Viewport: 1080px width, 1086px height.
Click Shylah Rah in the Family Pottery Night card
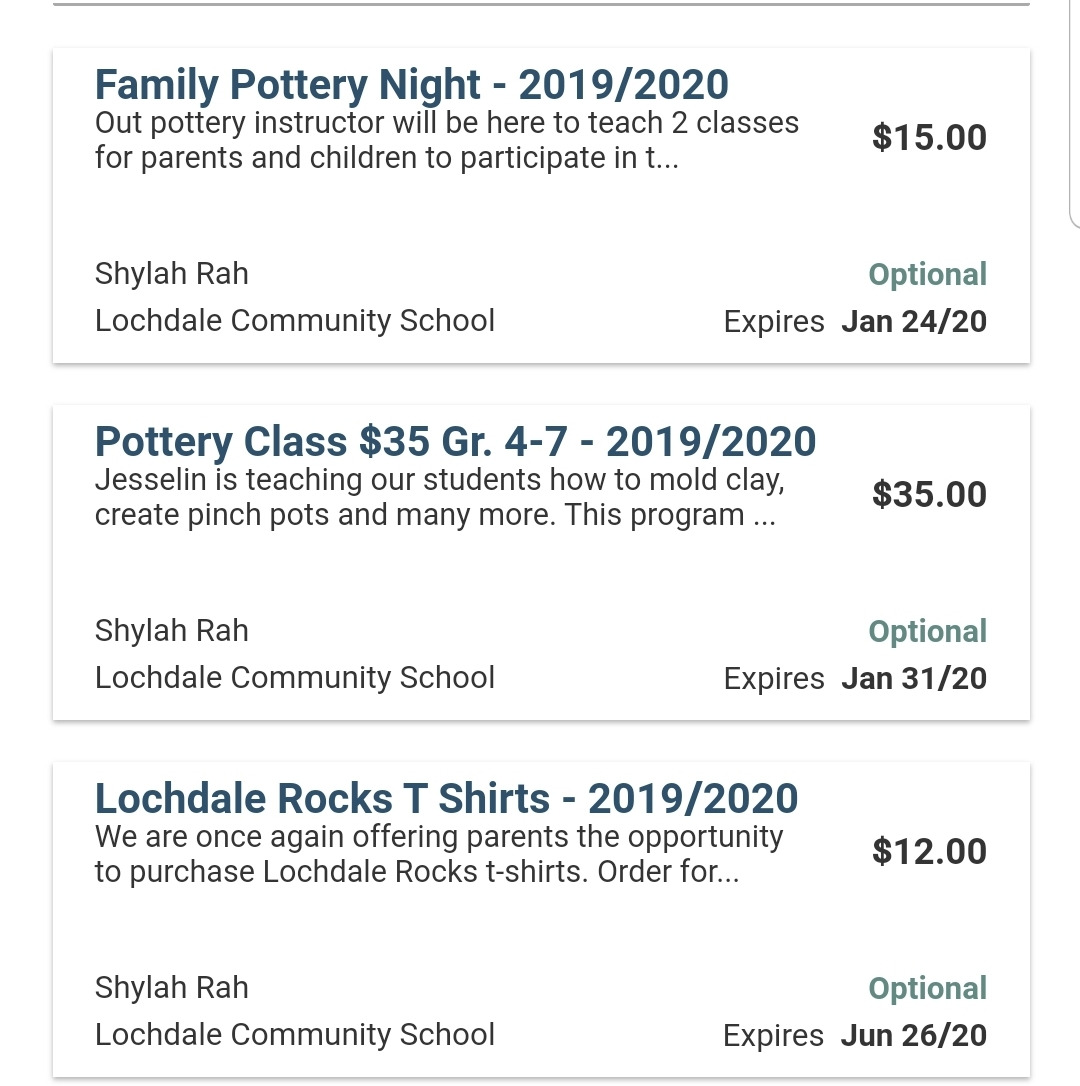[x=171, y=274]
